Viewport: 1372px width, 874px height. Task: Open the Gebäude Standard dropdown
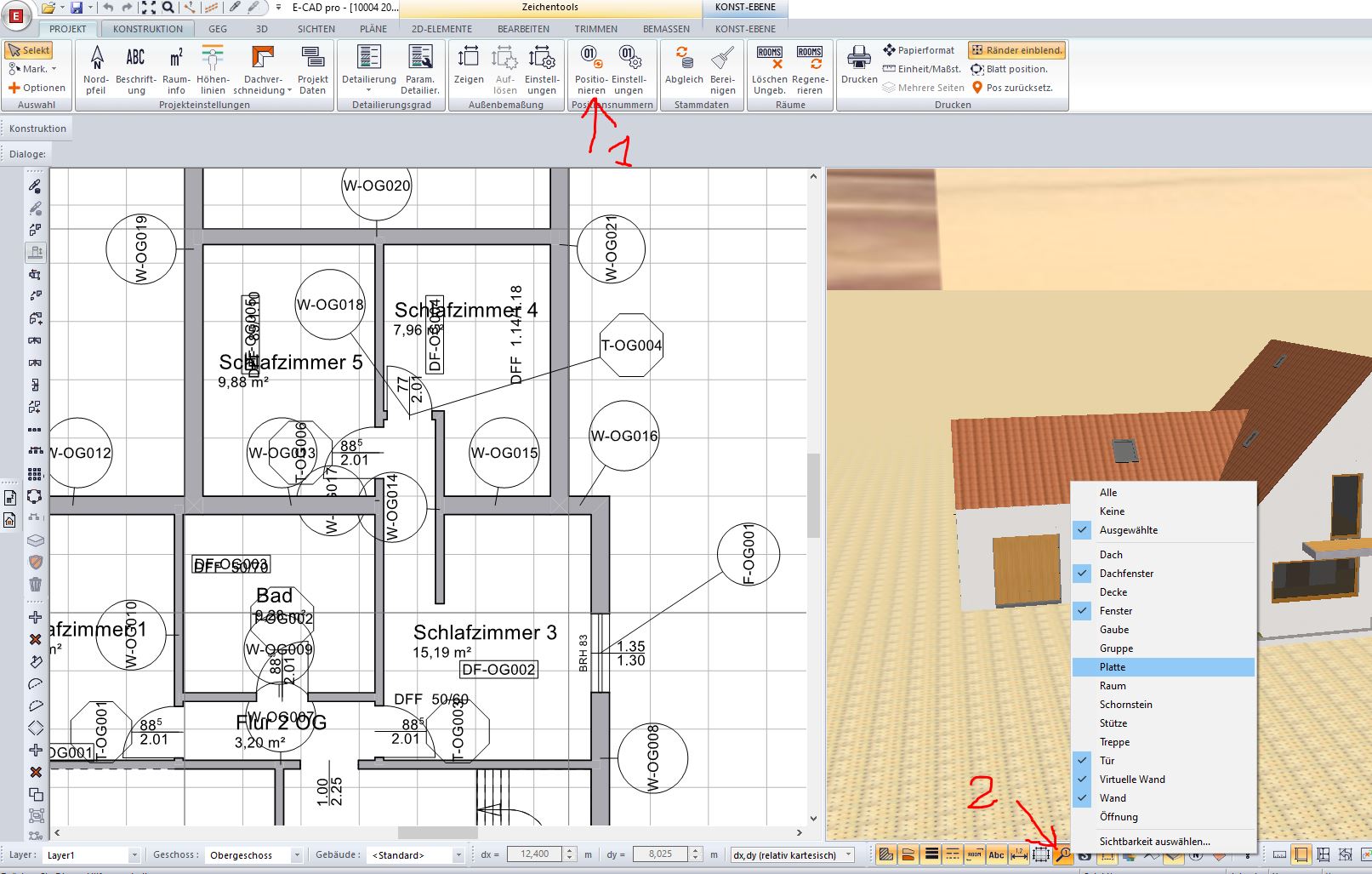pos(458,855)
